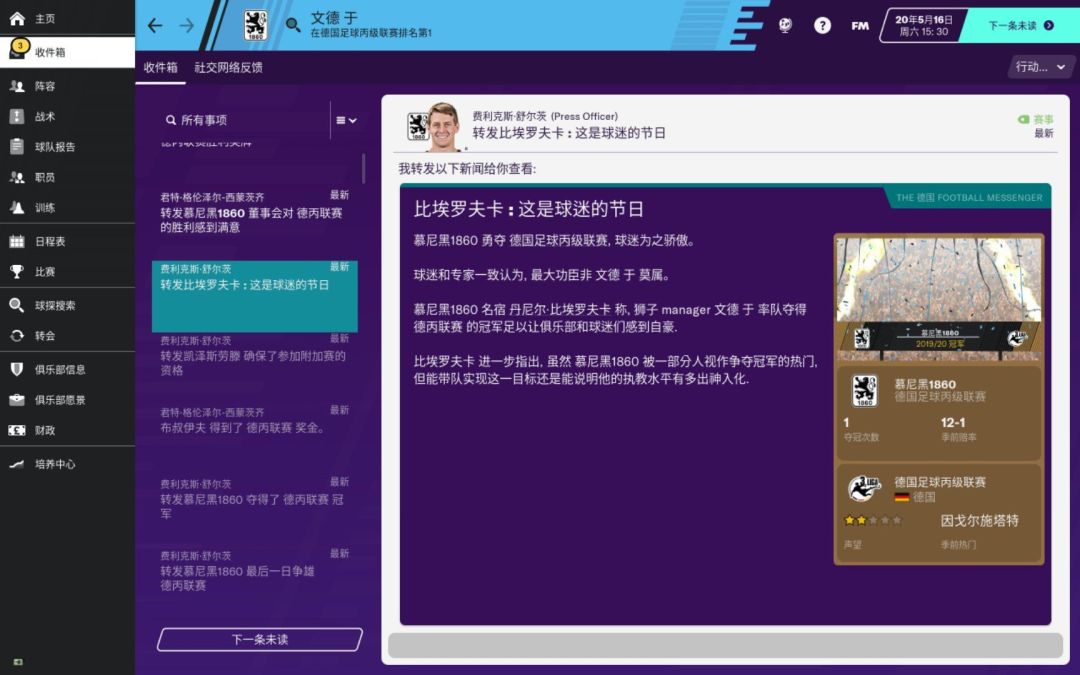Expand the 行动... actions dropdown
This screenshot has width=1080, height=675.
tap(1040, 67)
